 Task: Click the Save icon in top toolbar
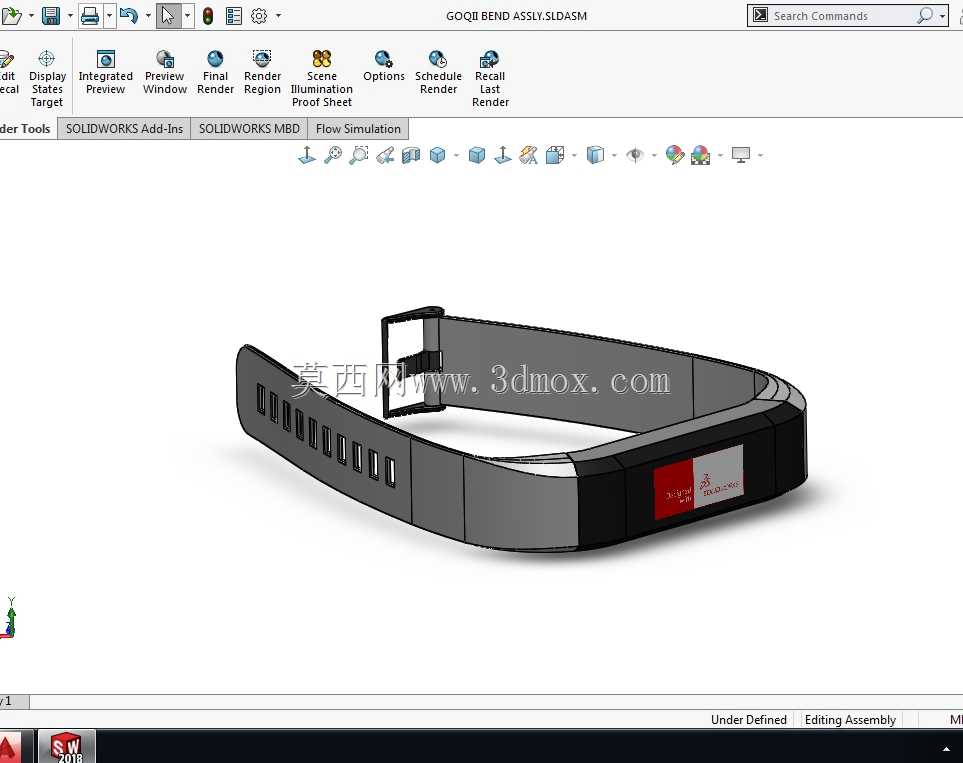[51, 16]
